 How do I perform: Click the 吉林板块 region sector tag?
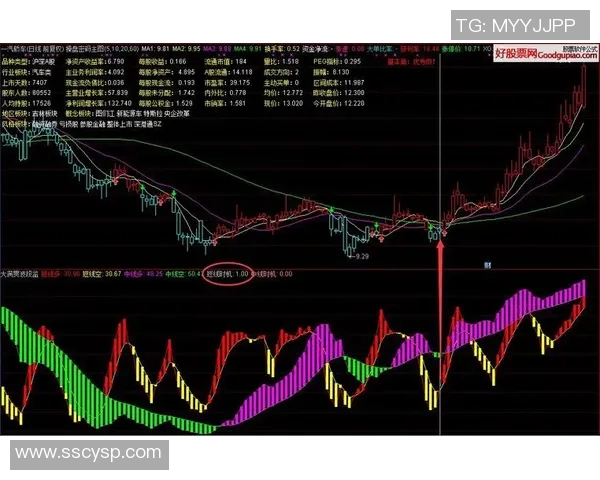coord(45,114)
